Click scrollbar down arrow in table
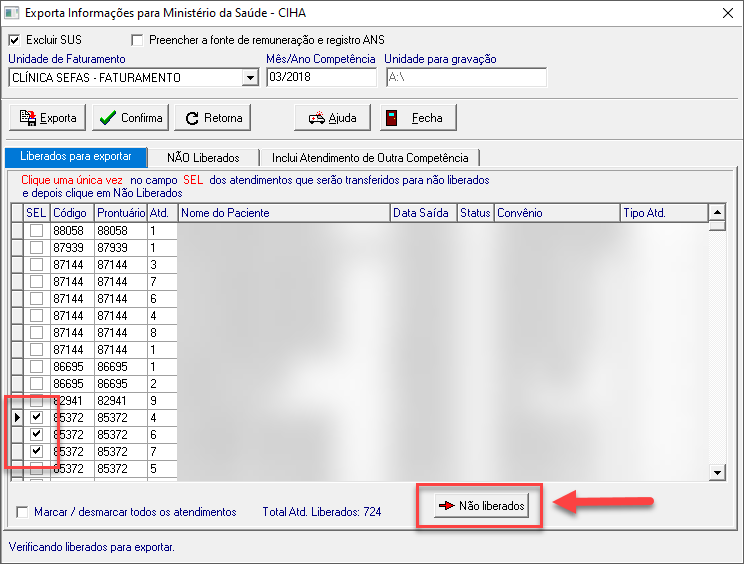744x564 pixels. coord(717,472)
